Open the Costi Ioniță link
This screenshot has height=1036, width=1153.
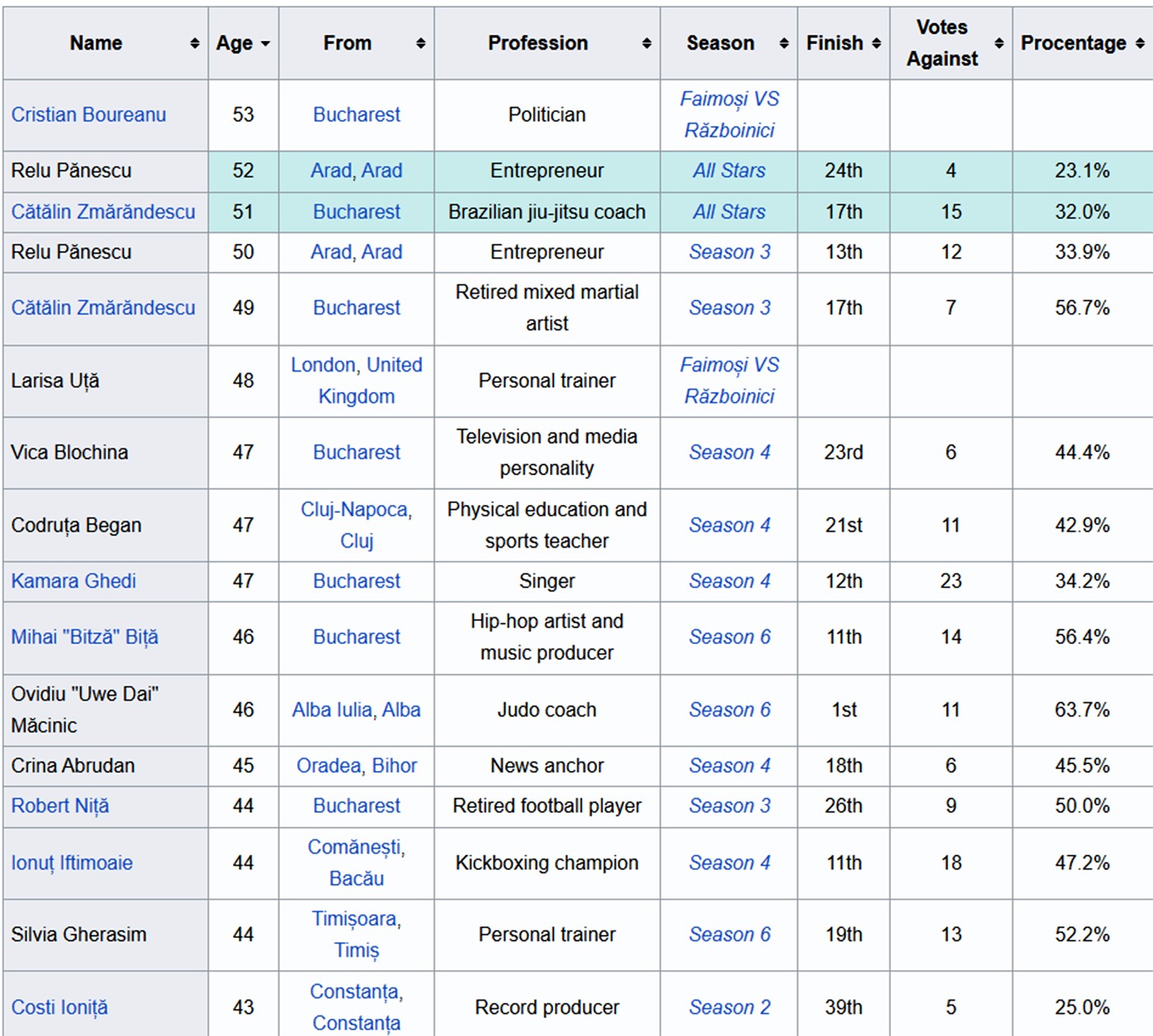59,1006
